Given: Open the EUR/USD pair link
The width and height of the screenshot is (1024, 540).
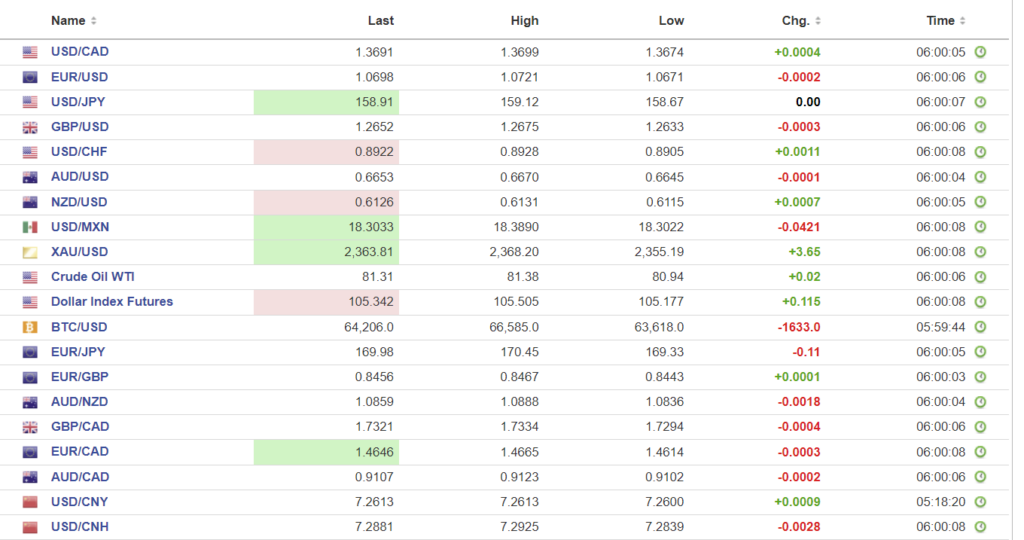Looking at the screenshot, I should click(x=79, y=77).
